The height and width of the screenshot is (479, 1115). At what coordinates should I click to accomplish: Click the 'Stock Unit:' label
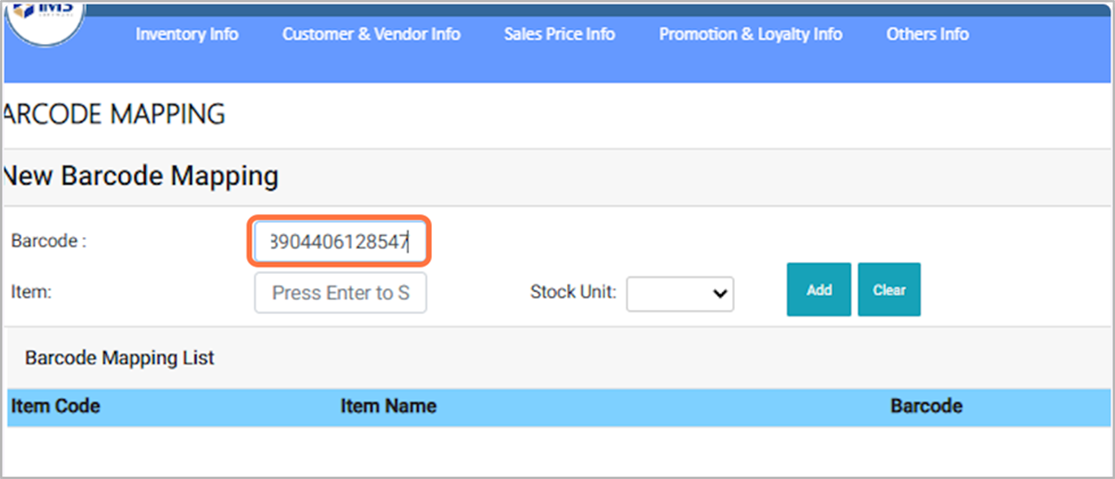coord(573,293)
